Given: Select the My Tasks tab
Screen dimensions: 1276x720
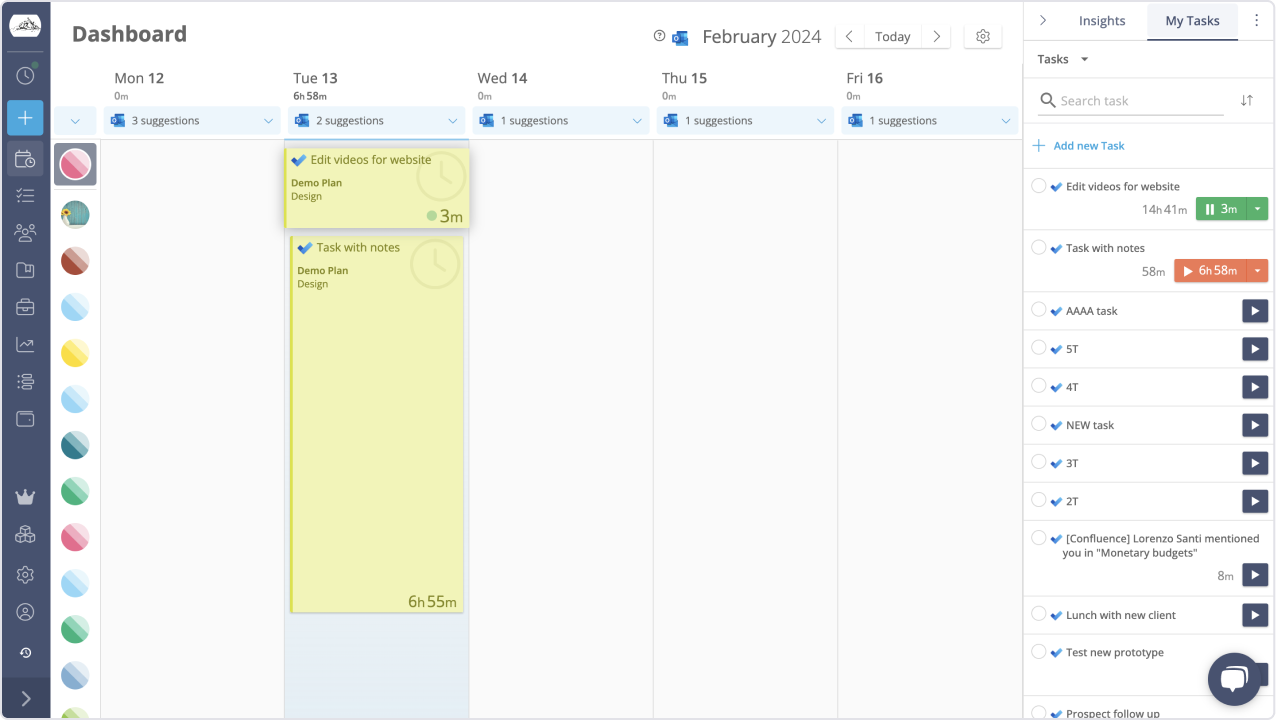Looking at the screenshot, I should tap(1192, 21).
